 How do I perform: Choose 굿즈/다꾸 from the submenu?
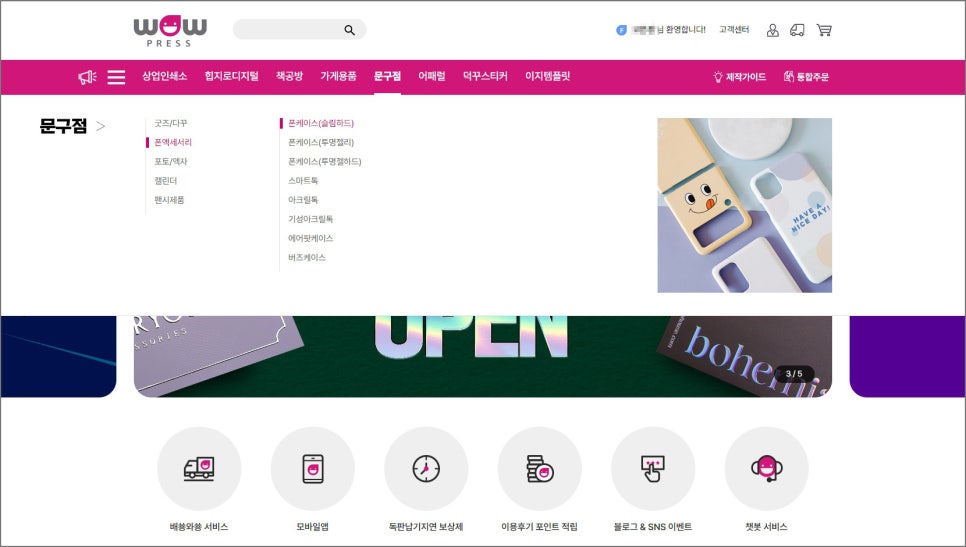pyautogui.click(x=171, y=123)
